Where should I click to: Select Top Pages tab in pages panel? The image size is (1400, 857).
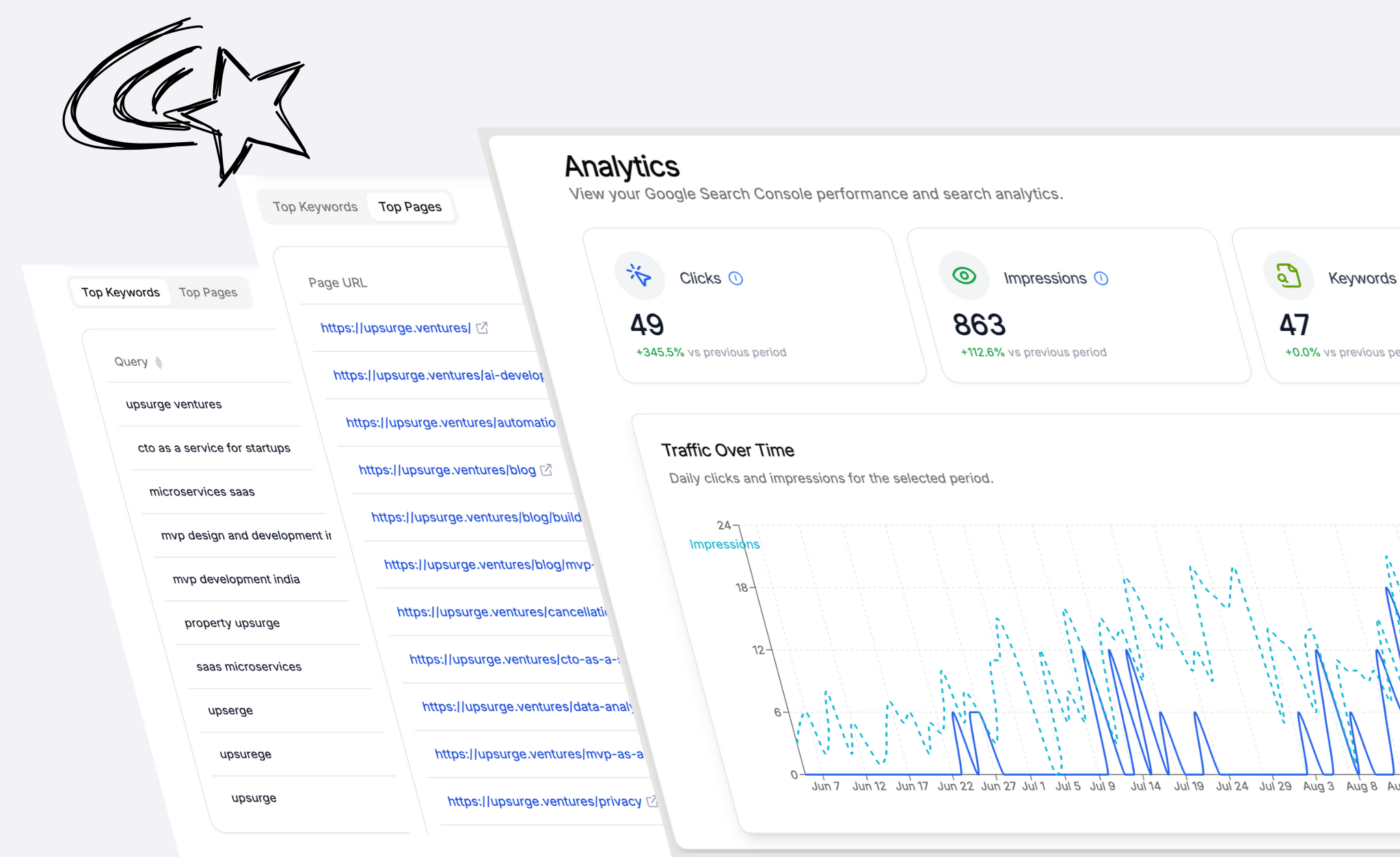pyautogui.click(x=410, y=207)
